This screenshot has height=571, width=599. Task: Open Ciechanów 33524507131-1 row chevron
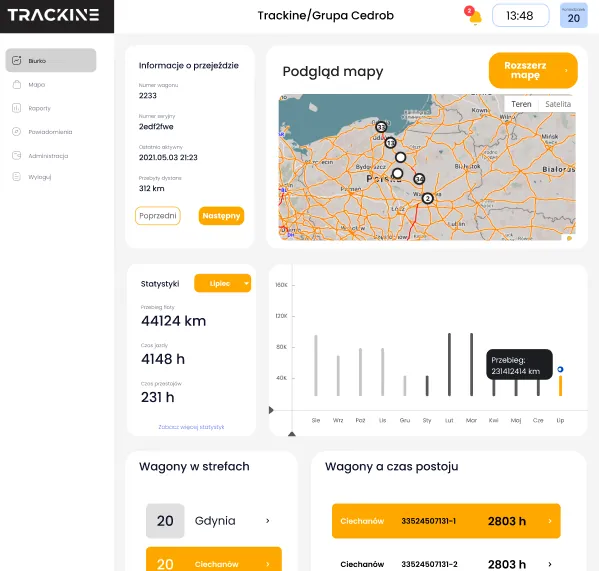[x=550, y=521]
